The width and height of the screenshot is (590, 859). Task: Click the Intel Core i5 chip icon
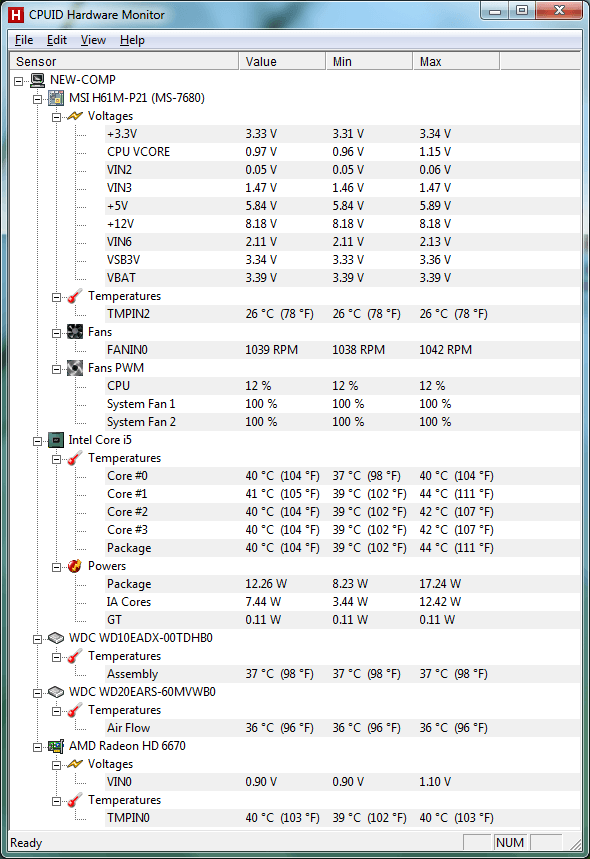56,440
